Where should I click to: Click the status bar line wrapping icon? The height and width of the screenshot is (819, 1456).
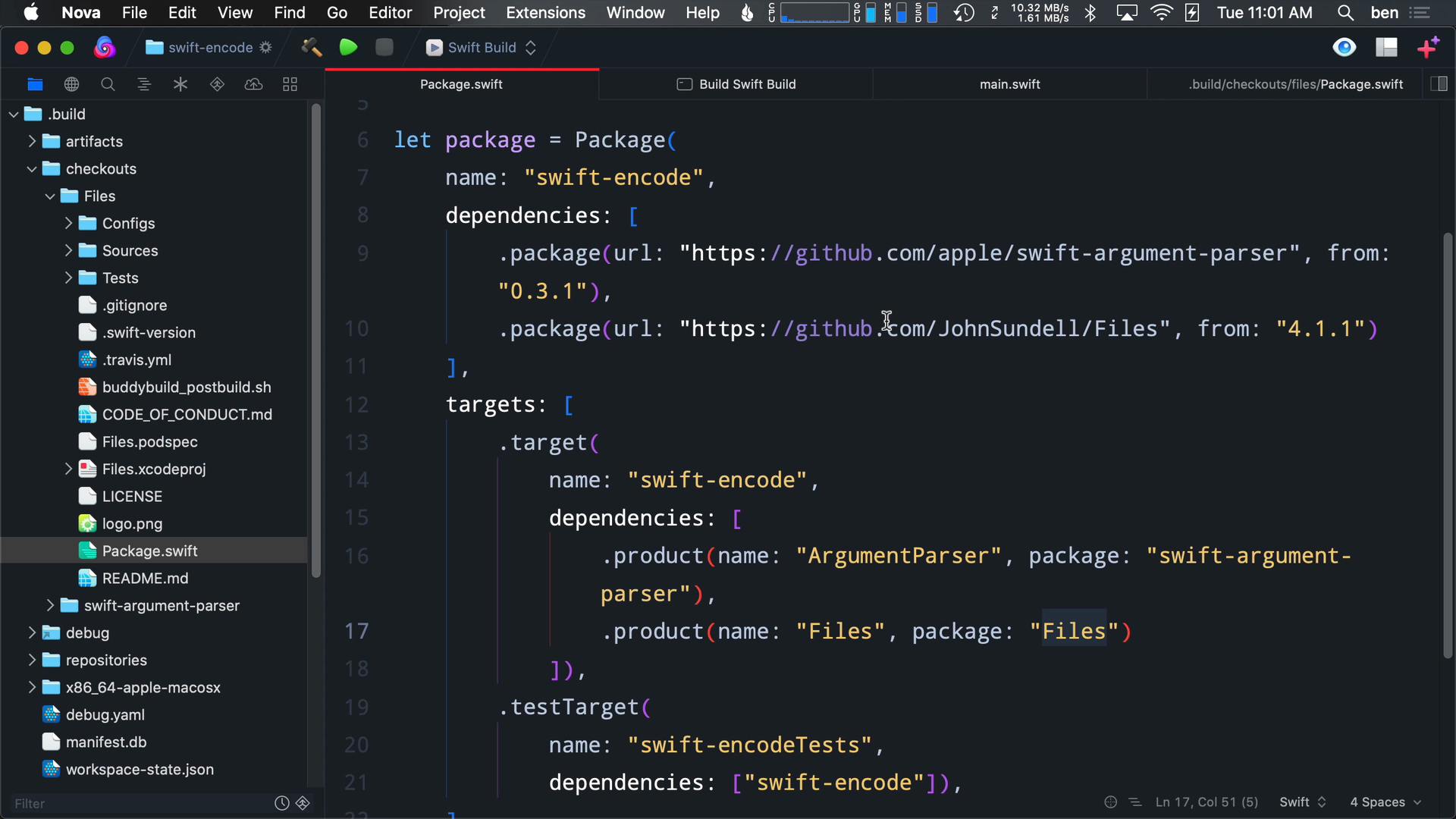pyautogui.click(x=1135, y=802)
